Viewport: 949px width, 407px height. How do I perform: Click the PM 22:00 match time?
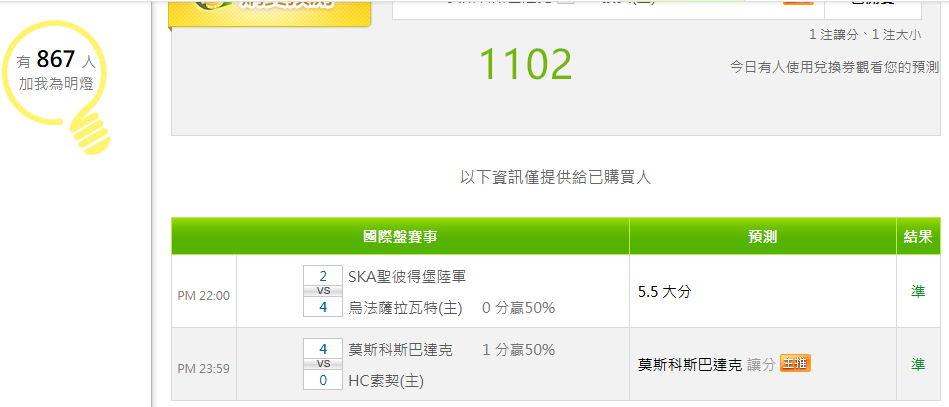[203, 296]
